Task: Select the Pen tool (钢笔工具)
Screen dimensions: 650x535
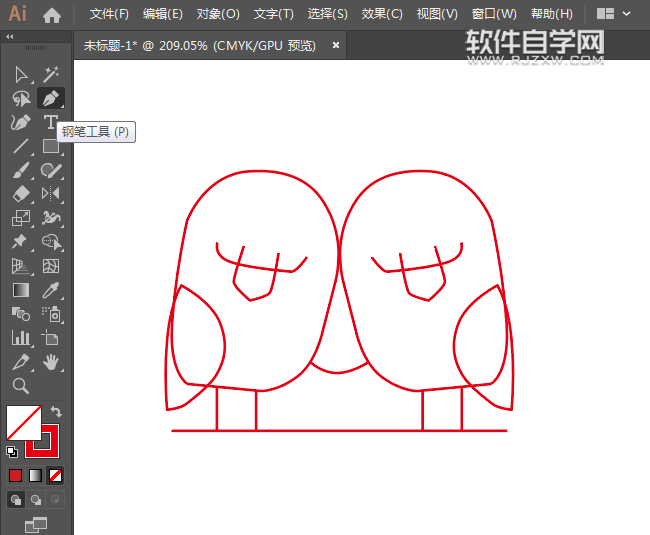Action: (x=51, y=99)
